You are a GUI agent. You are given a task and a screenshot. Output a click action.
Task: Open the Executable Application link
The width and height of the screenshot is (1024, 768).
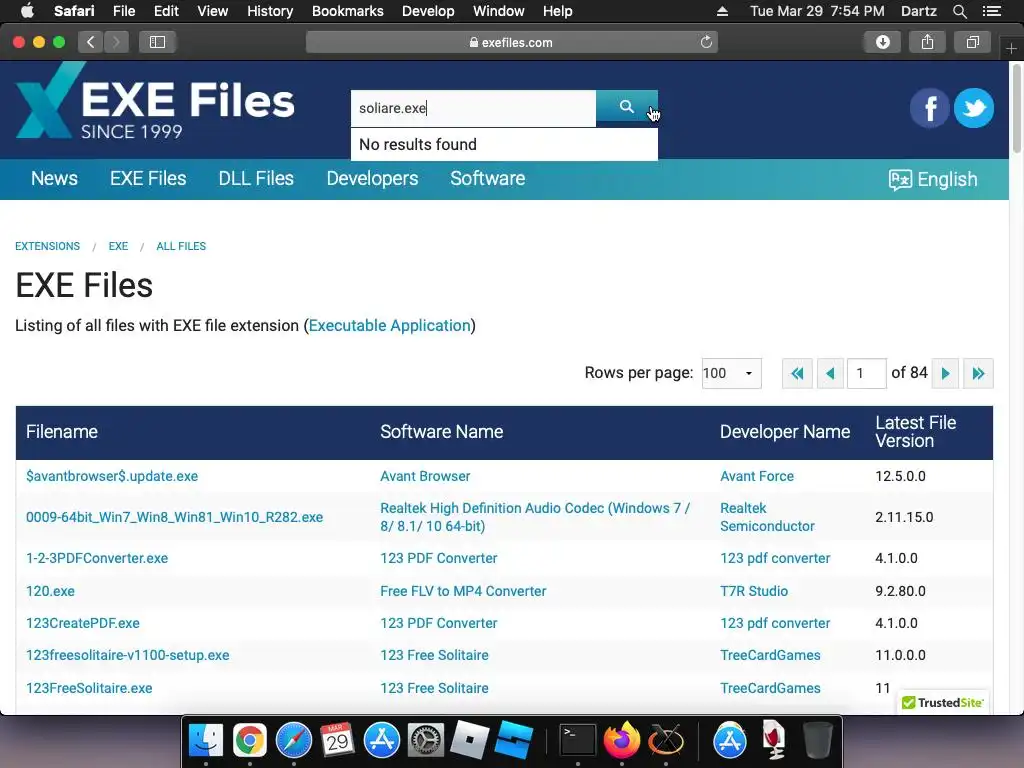pyautogui.click(x=390, y=325)
